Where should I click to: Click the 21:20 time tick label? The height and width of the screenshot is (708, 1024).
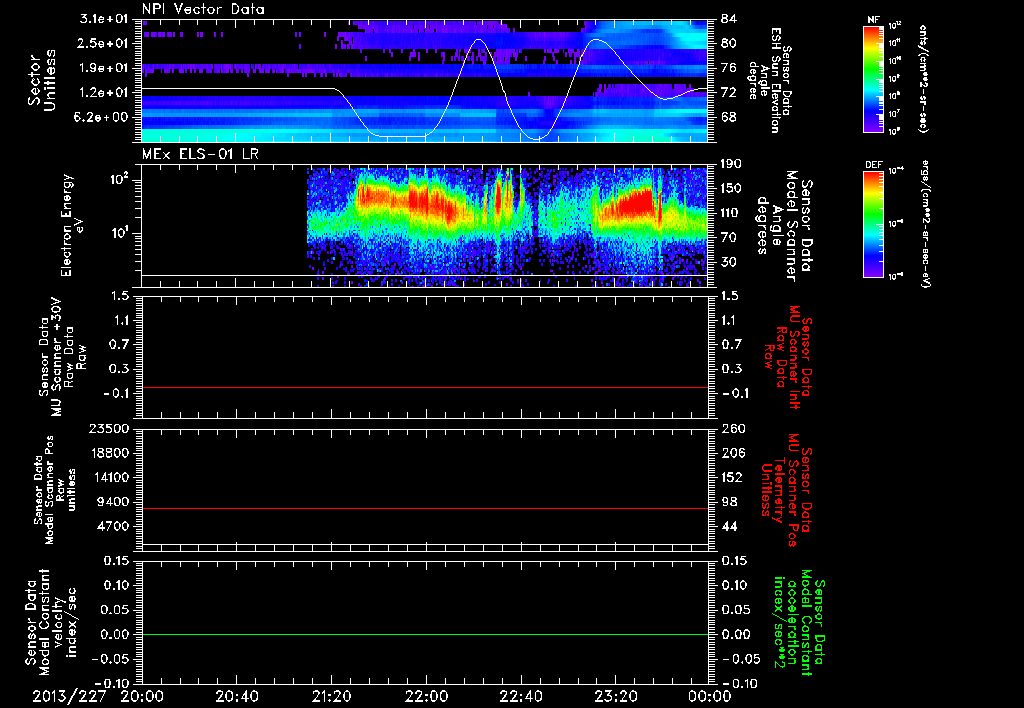pos(331,696)
